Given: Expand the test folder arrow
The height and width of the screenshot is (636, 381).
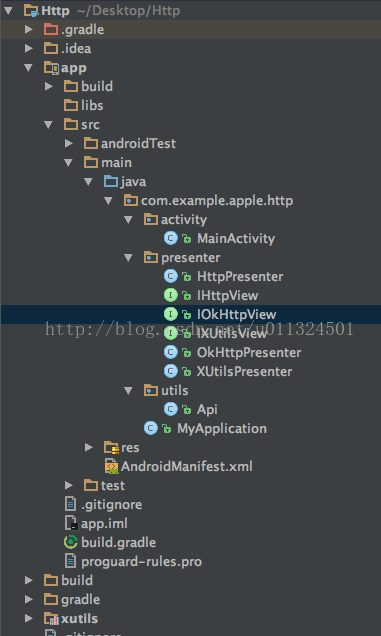Looking at the screenshot, I should tap(69, 485).
